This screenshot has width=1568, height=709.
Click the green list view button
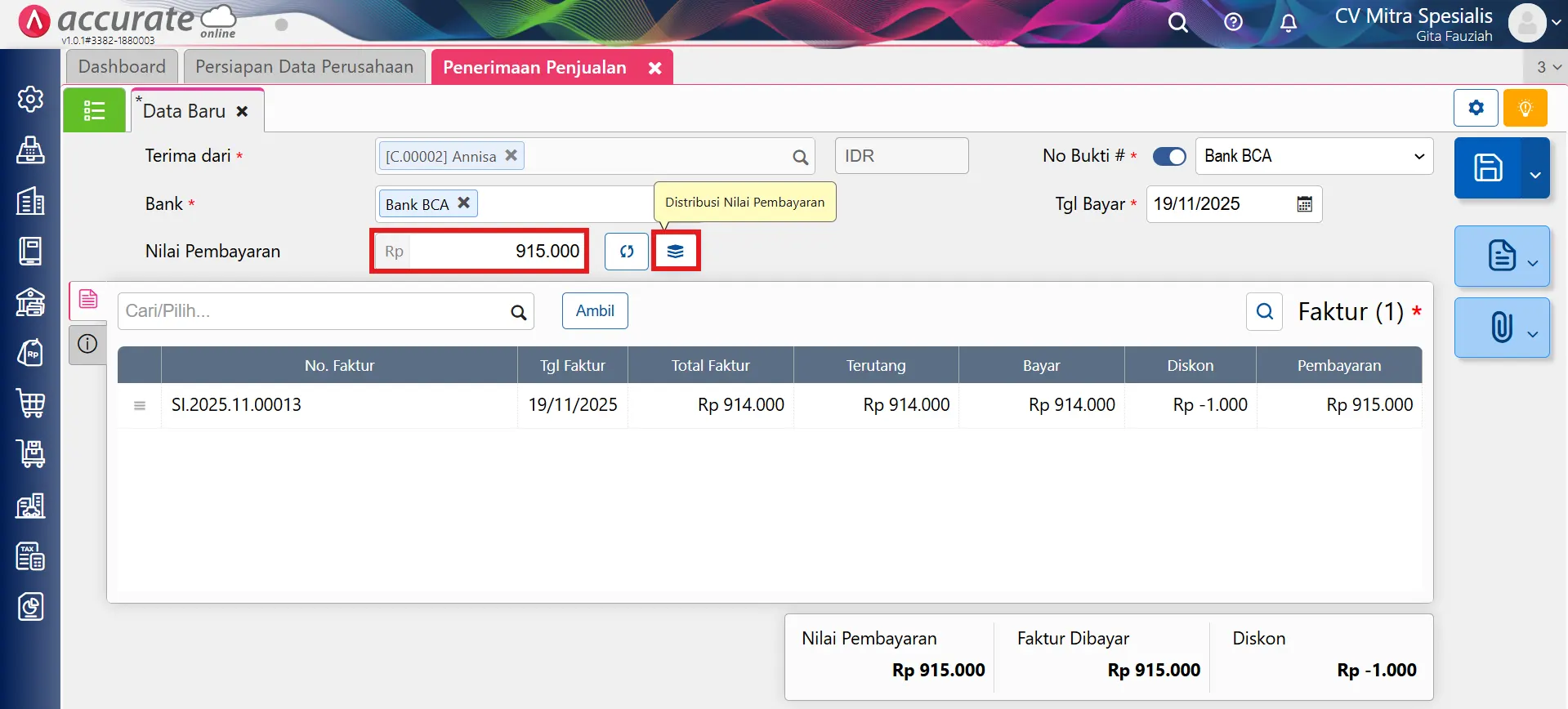click(x=94, y=110)
